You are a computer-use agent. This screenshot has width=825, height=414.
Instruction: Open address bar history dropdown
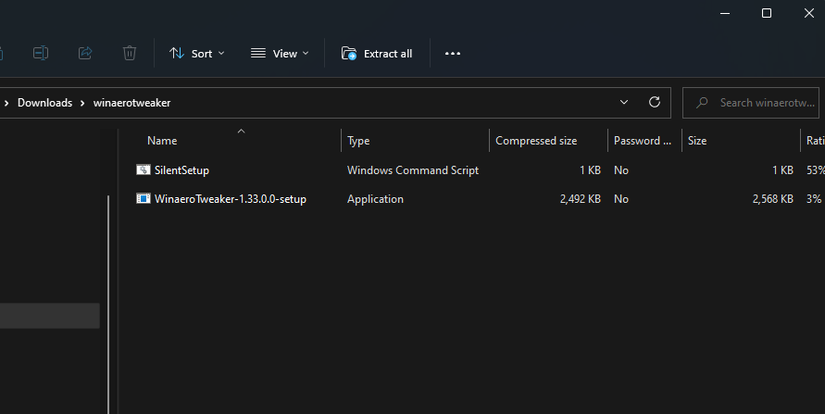click(623, 102)
